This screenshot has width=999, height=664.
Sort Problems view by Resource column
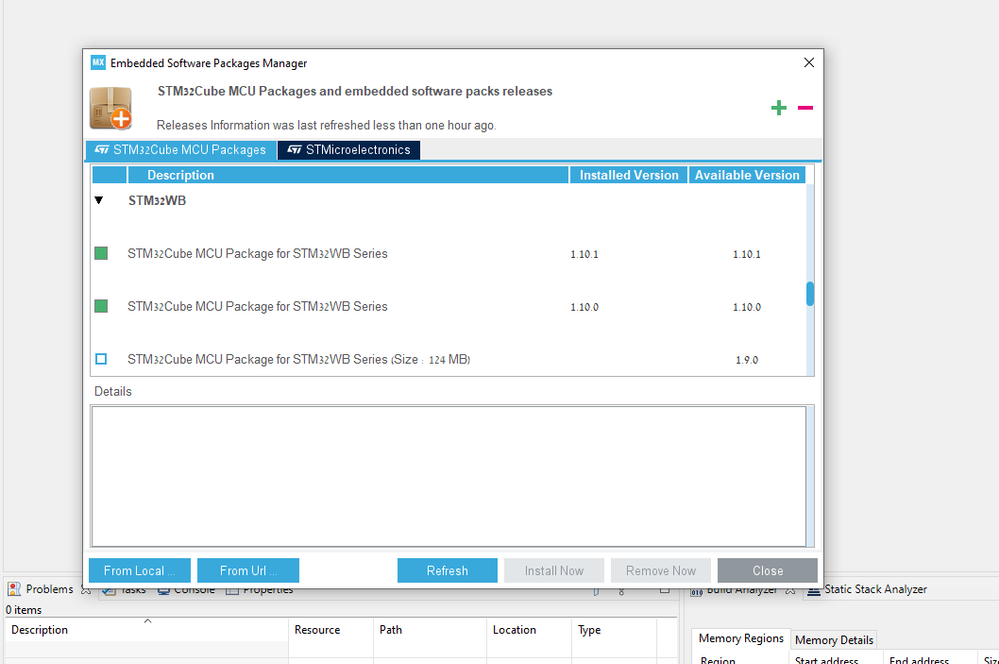pos(331,630)
